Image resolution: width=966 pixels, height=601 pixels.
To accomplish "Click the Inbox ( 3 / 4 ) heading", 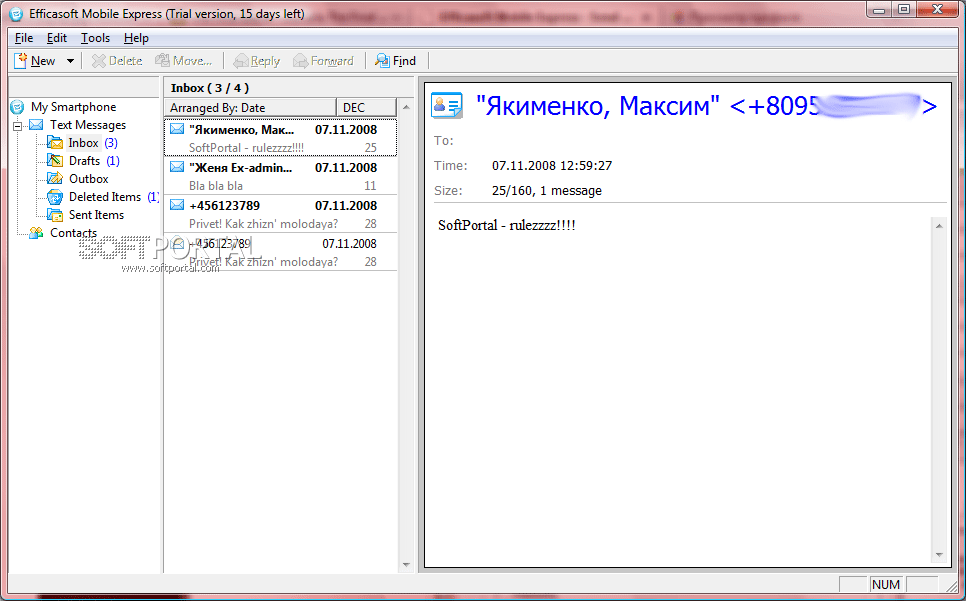I will coord(209,88).
